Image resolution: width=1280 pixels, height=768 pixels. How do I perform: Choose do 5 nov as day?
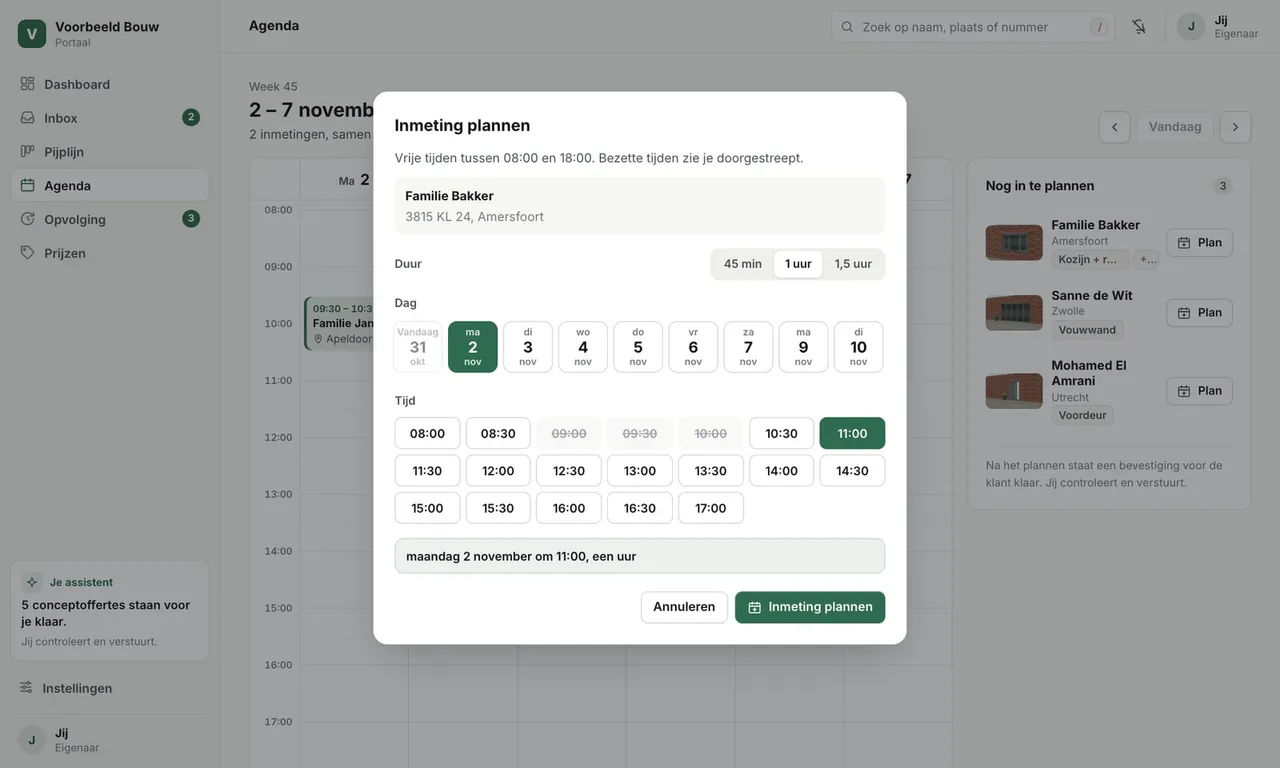coord(638,347)
